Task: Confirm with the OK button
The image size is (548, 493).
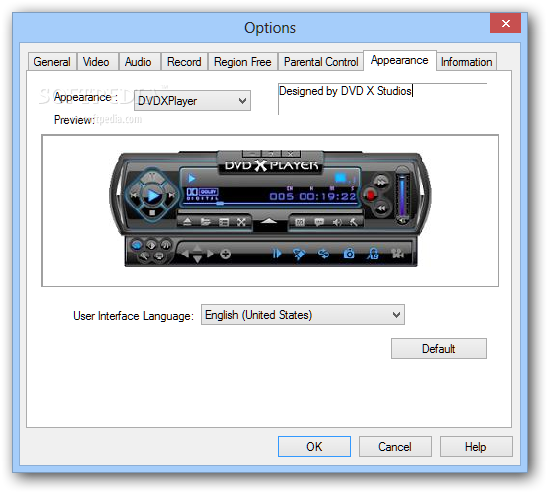Action: 314,447
